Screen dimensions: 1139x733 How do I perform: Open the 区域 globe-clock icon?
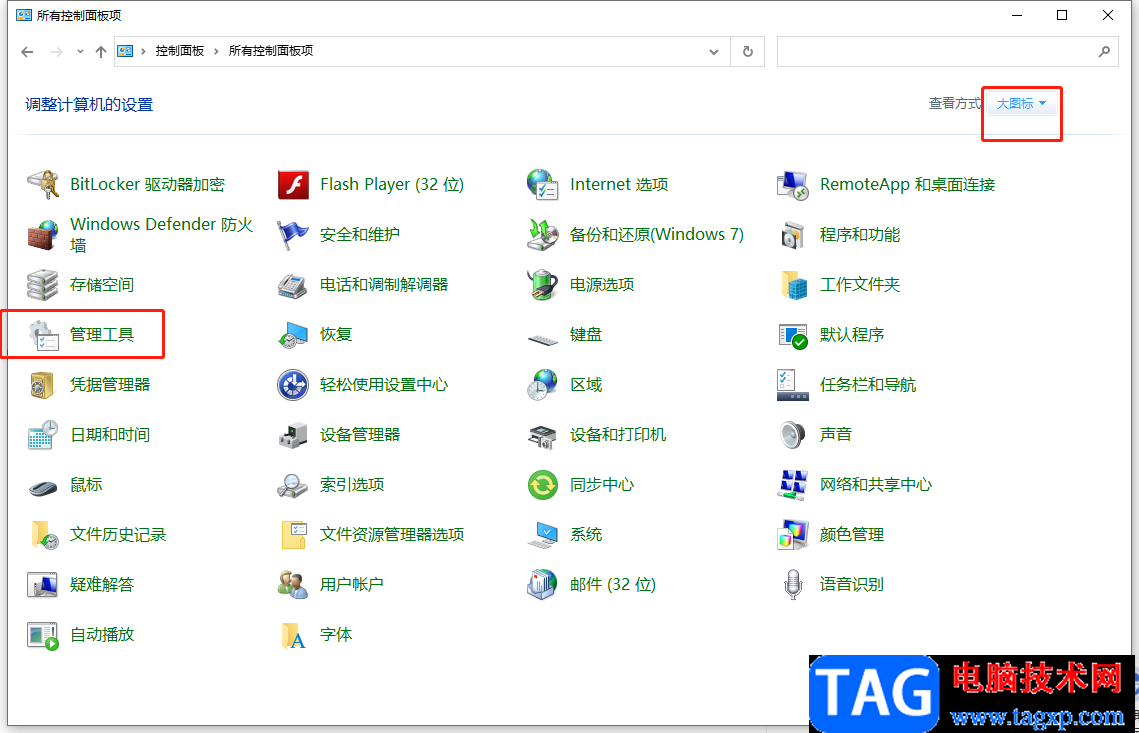(543, 385)
